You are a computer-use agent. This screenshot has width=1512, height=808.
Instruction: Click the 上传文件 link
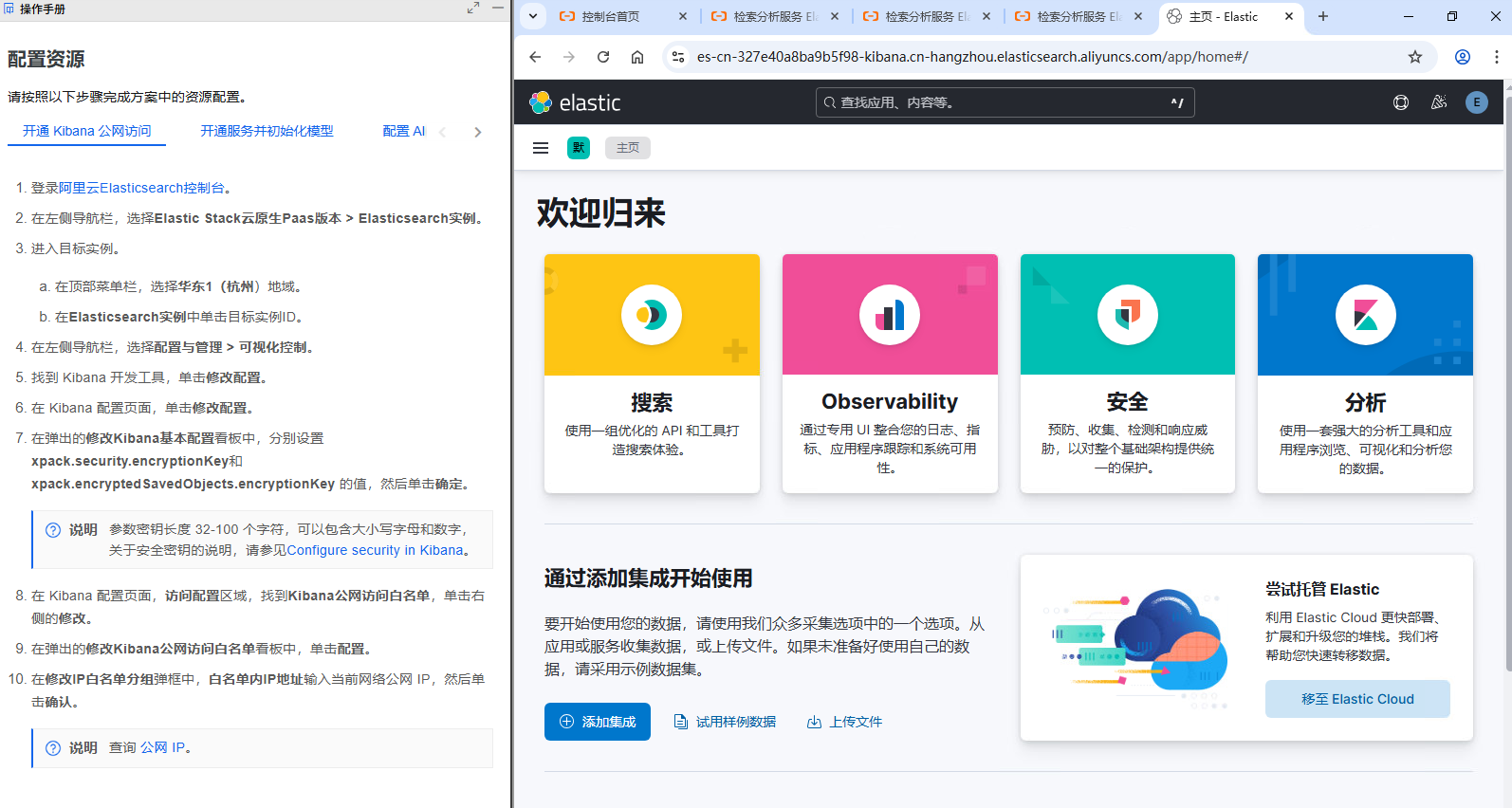844,722
